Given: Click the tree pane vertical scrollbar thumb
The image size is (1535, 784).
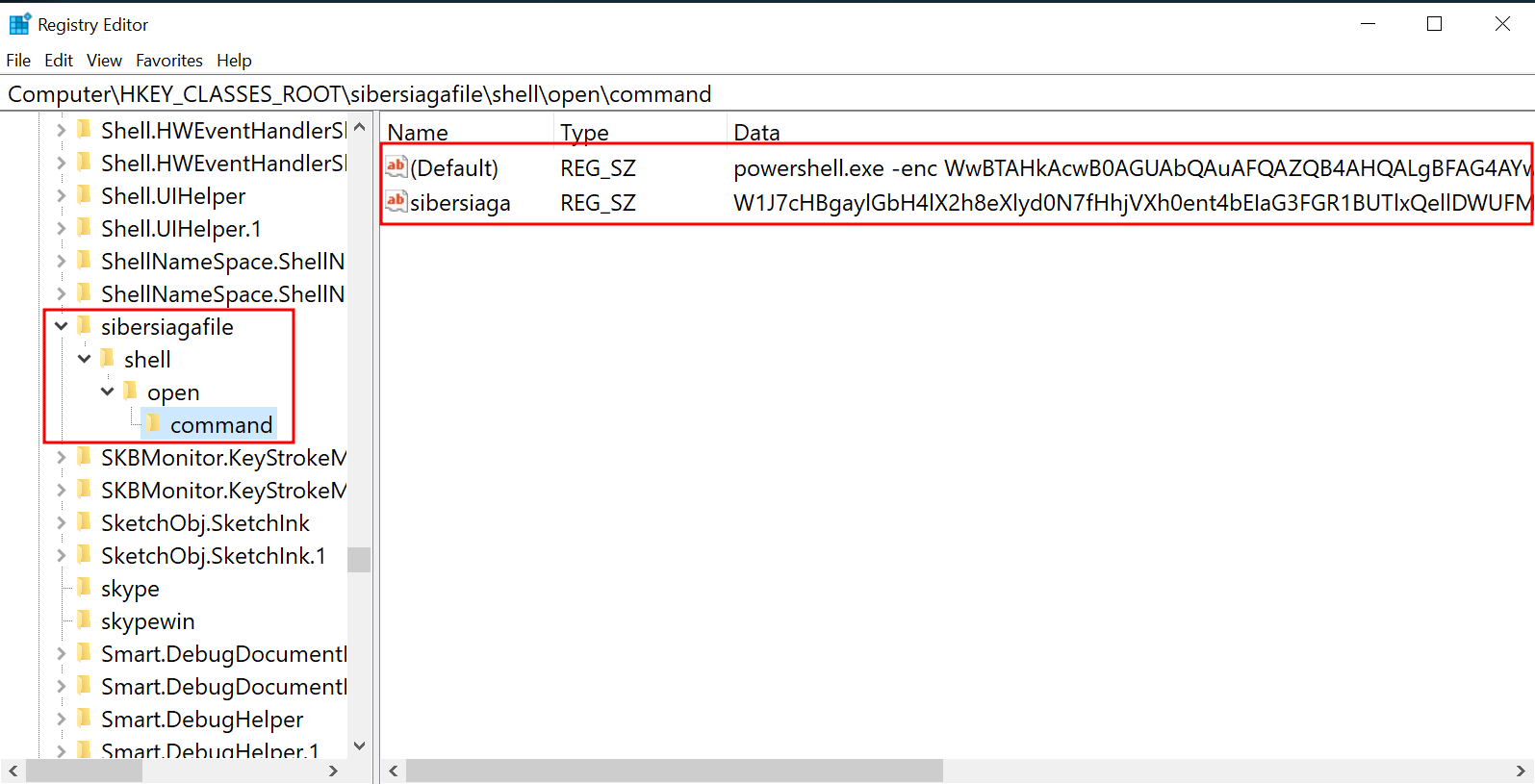Looking at the screenshot, I should [359, 559].
